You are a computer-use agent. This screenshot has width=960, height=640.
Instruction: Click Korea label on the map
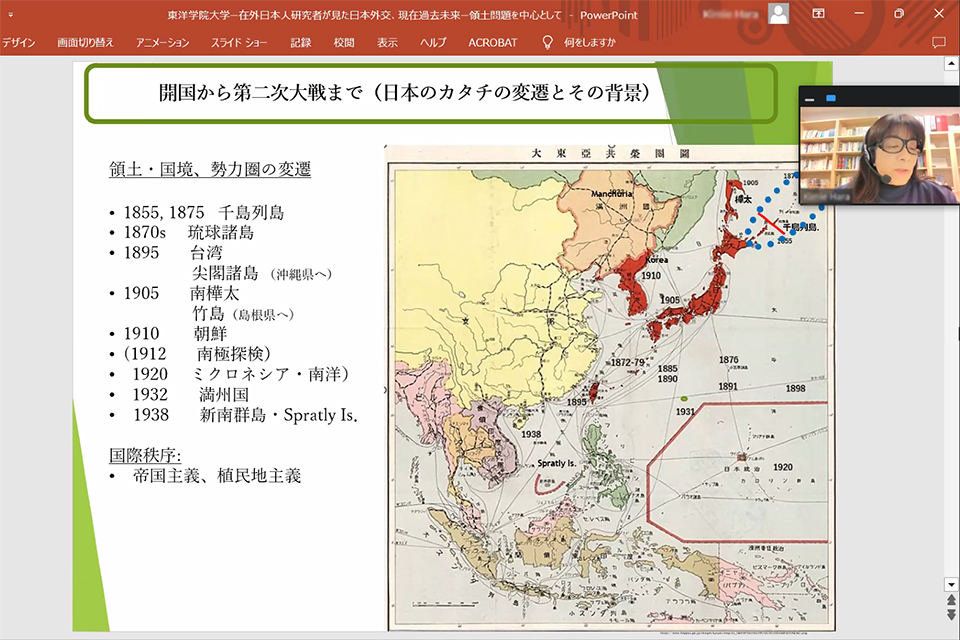tap(657, 260)
